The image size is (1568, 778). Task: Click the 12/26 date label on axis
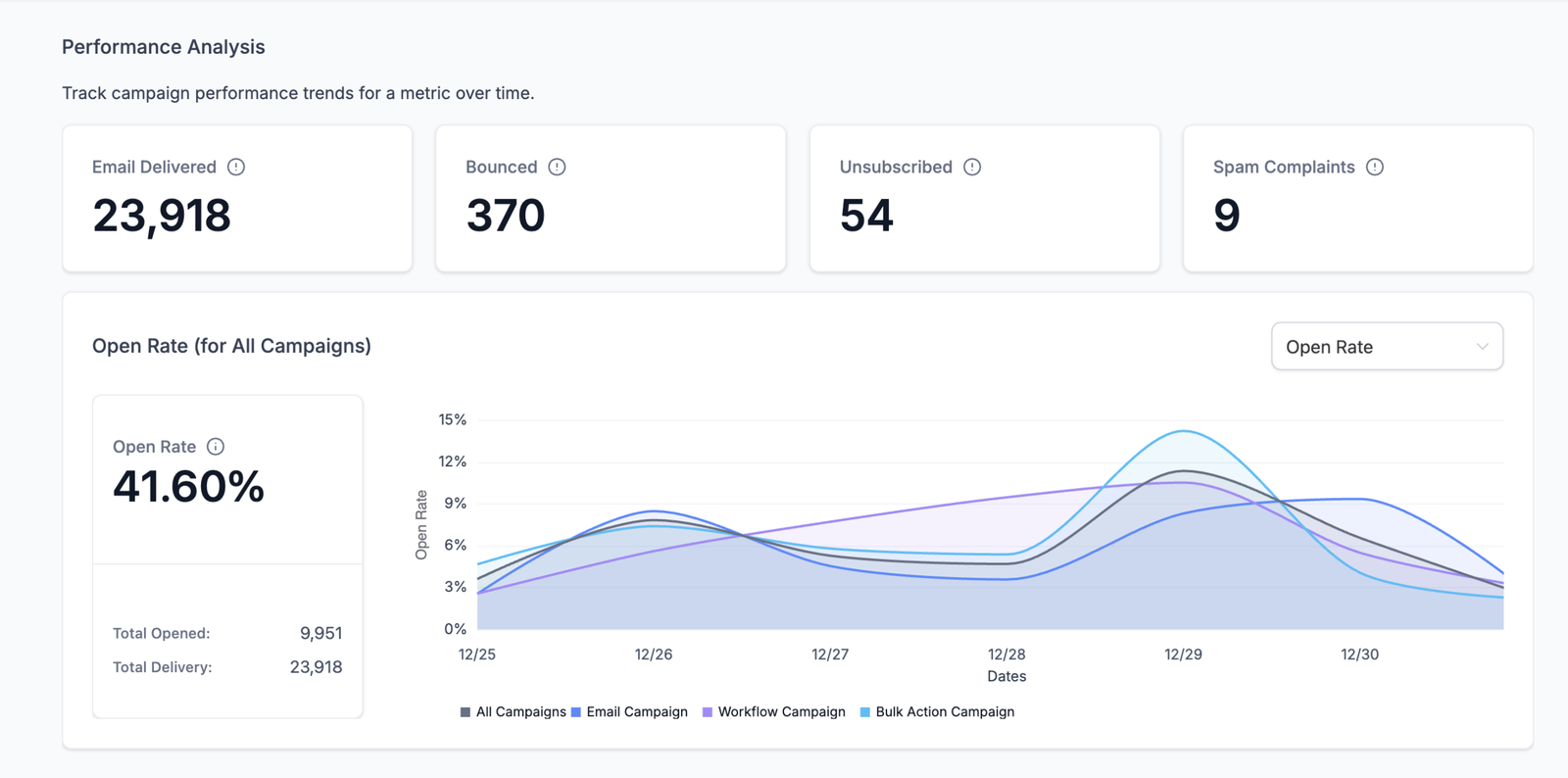click(x=654, y=655)
